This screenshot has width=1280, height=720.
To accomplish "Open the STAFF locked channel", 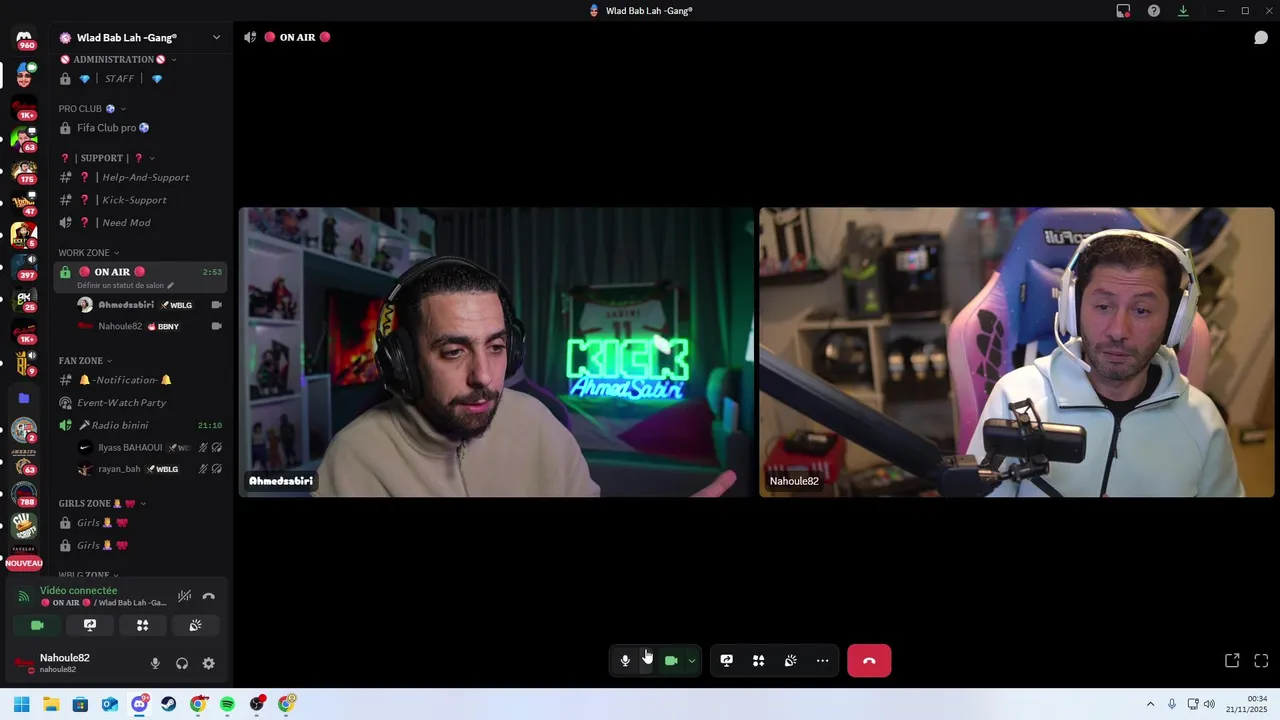I will (x=140, y=79).
